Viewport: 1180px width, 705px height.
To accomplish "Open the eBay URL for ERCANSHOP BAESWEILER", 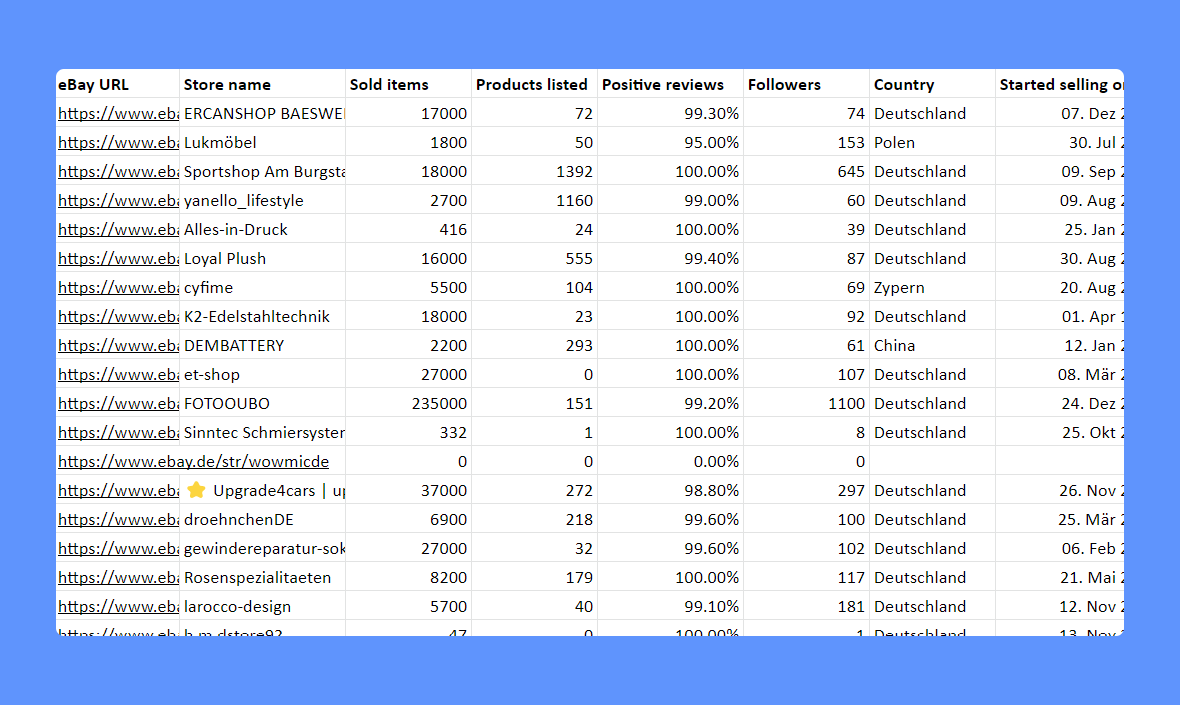I will coord(118,114).
